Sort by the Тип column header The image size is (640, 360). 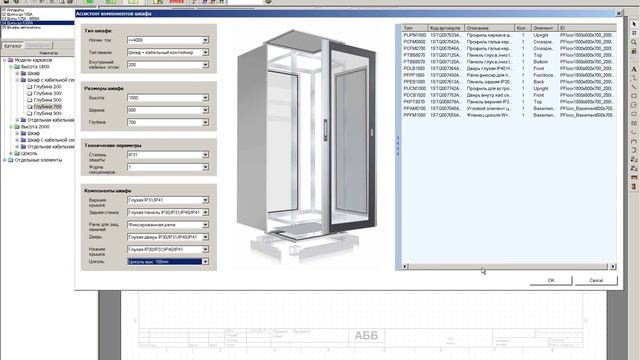414,28
